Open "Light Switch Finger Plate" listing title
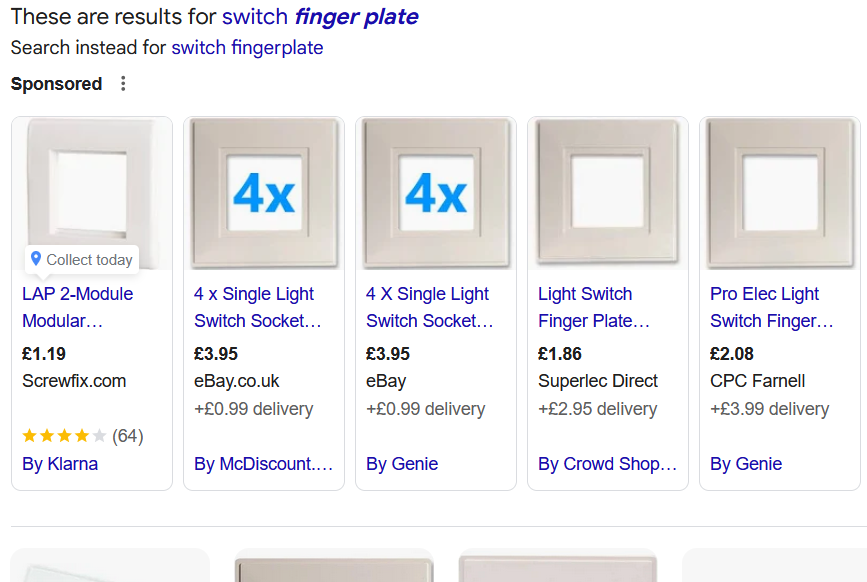 click(x=593, y=307)
